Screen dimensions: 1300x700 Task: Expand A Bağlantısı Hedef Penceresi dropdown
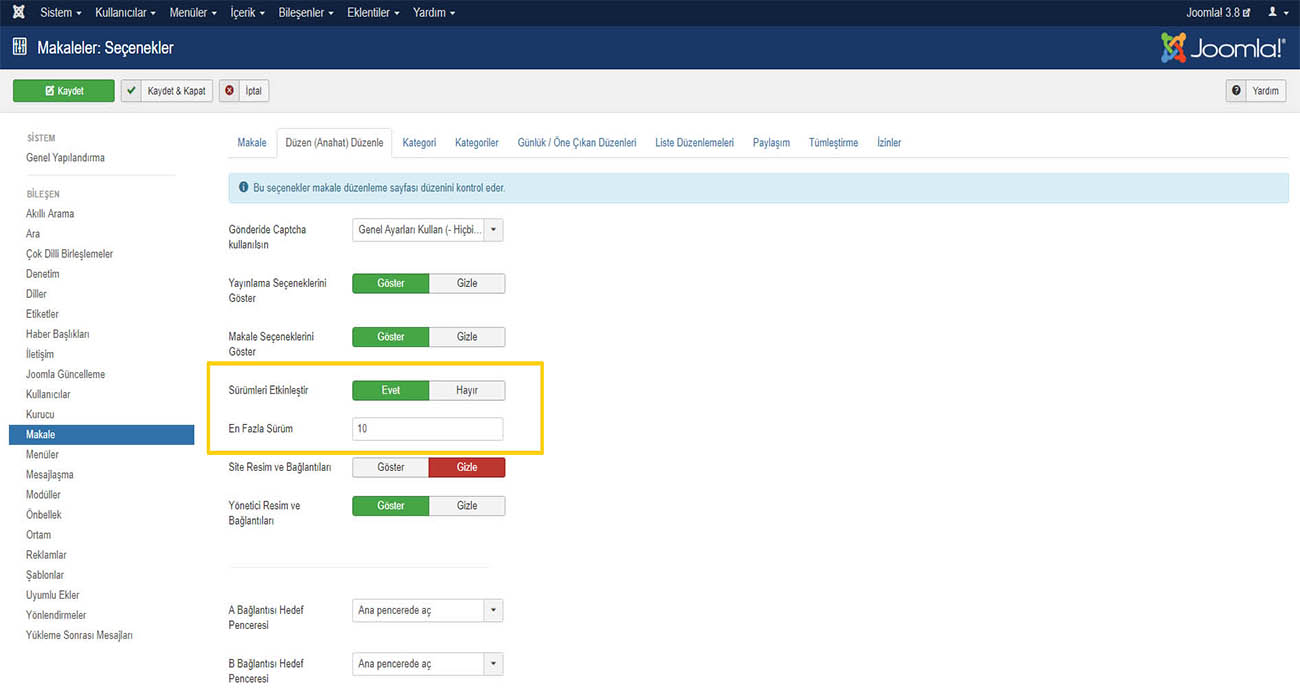pyautogui.click(x=428, y=610)
